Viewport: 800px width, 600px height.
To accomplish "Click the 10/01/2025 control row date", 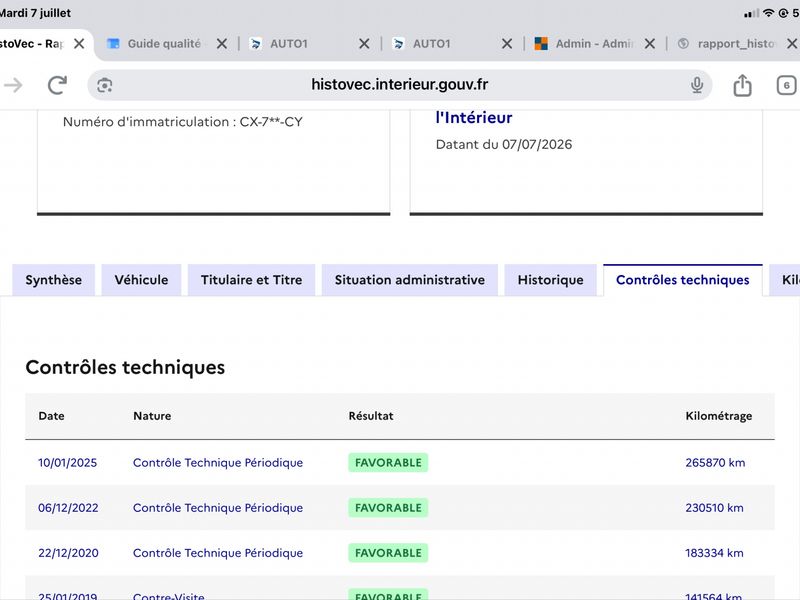I will pyautogui.click(x=67, y=463).
